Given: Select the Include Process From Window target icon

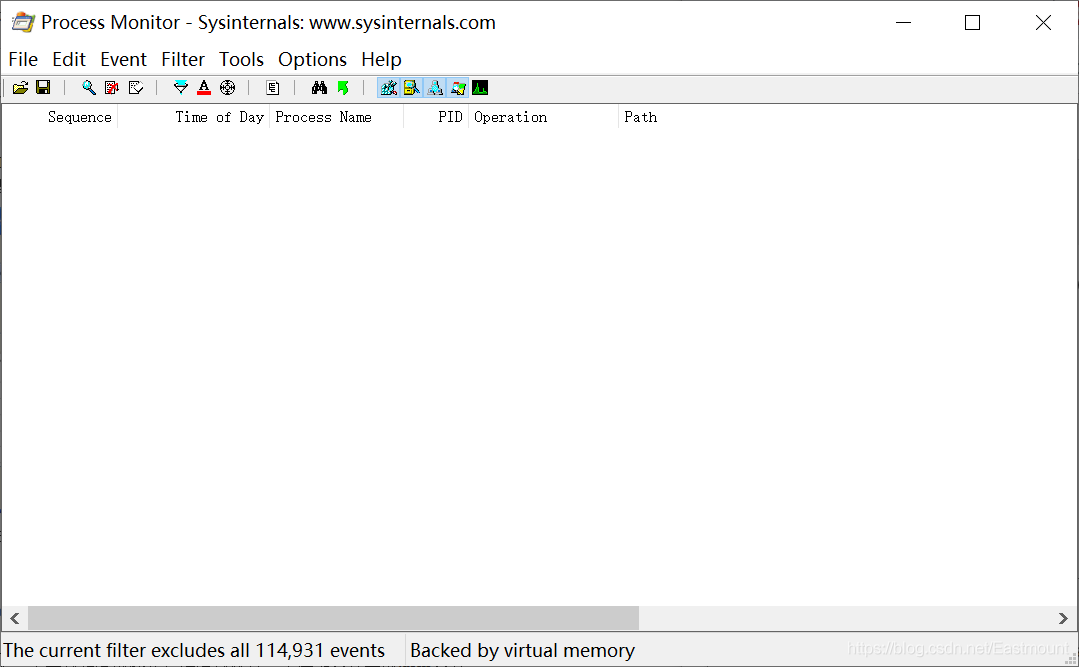Looking at the screenshot, I should tap(227, 88).
